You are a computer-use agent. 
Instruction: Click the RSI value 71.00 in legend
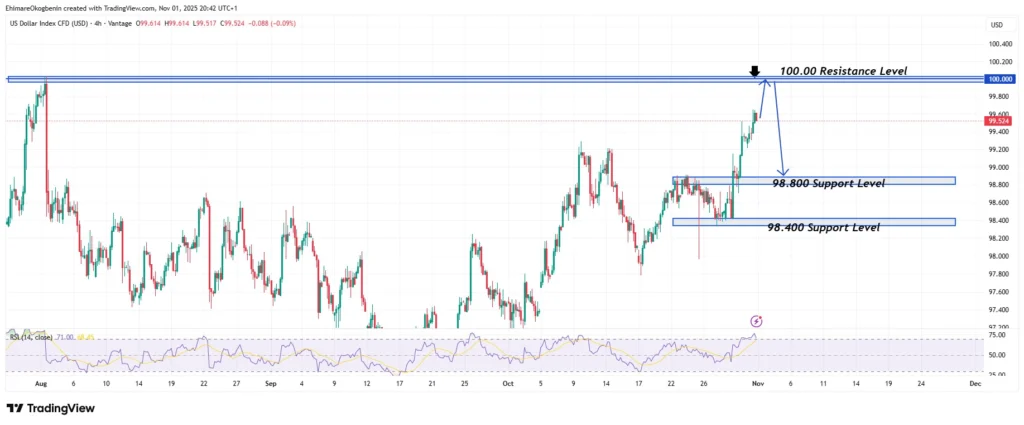(65, 337)
